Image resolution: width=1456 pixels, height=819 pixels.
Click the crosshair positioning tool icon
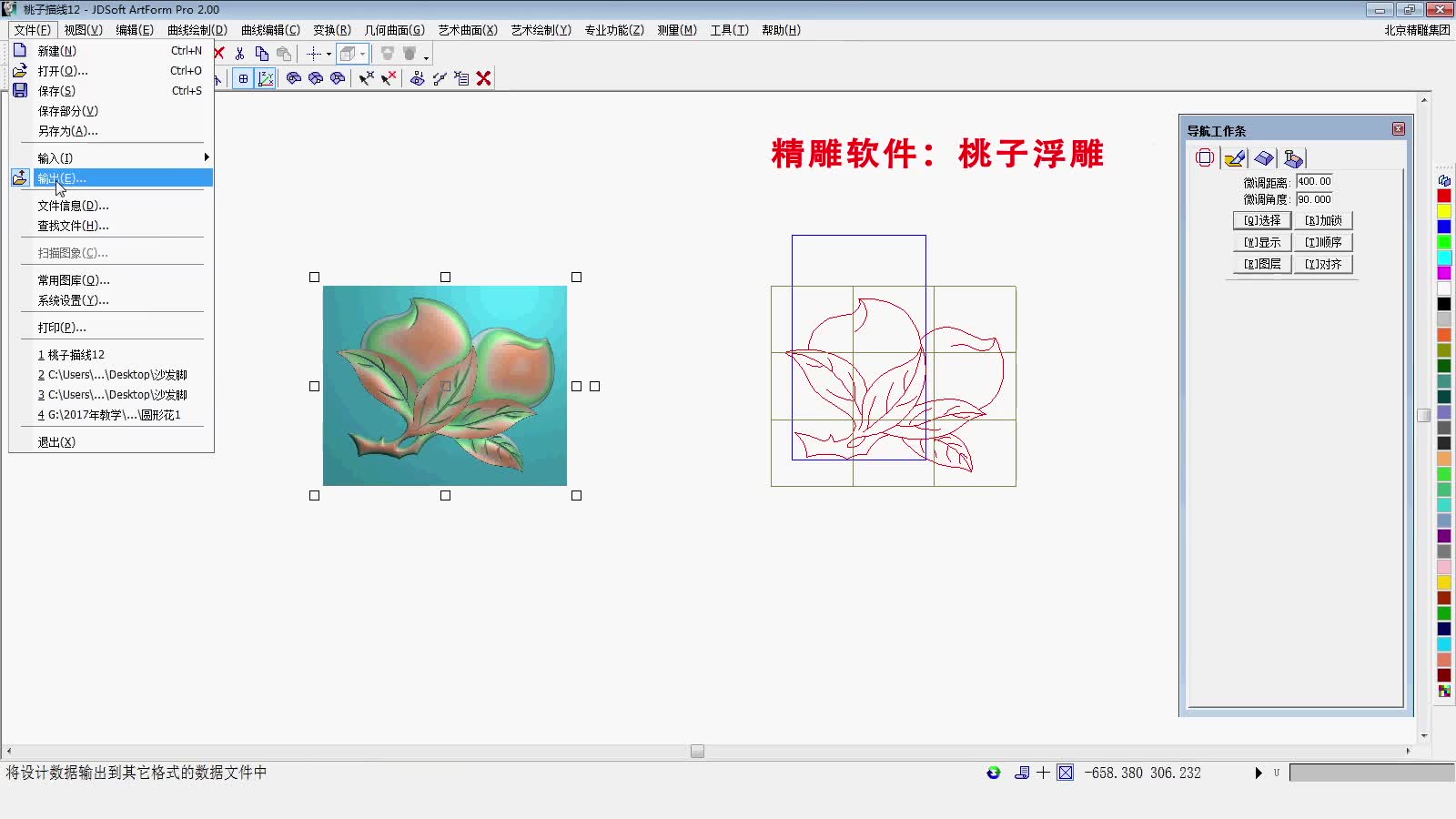[314, 54]
